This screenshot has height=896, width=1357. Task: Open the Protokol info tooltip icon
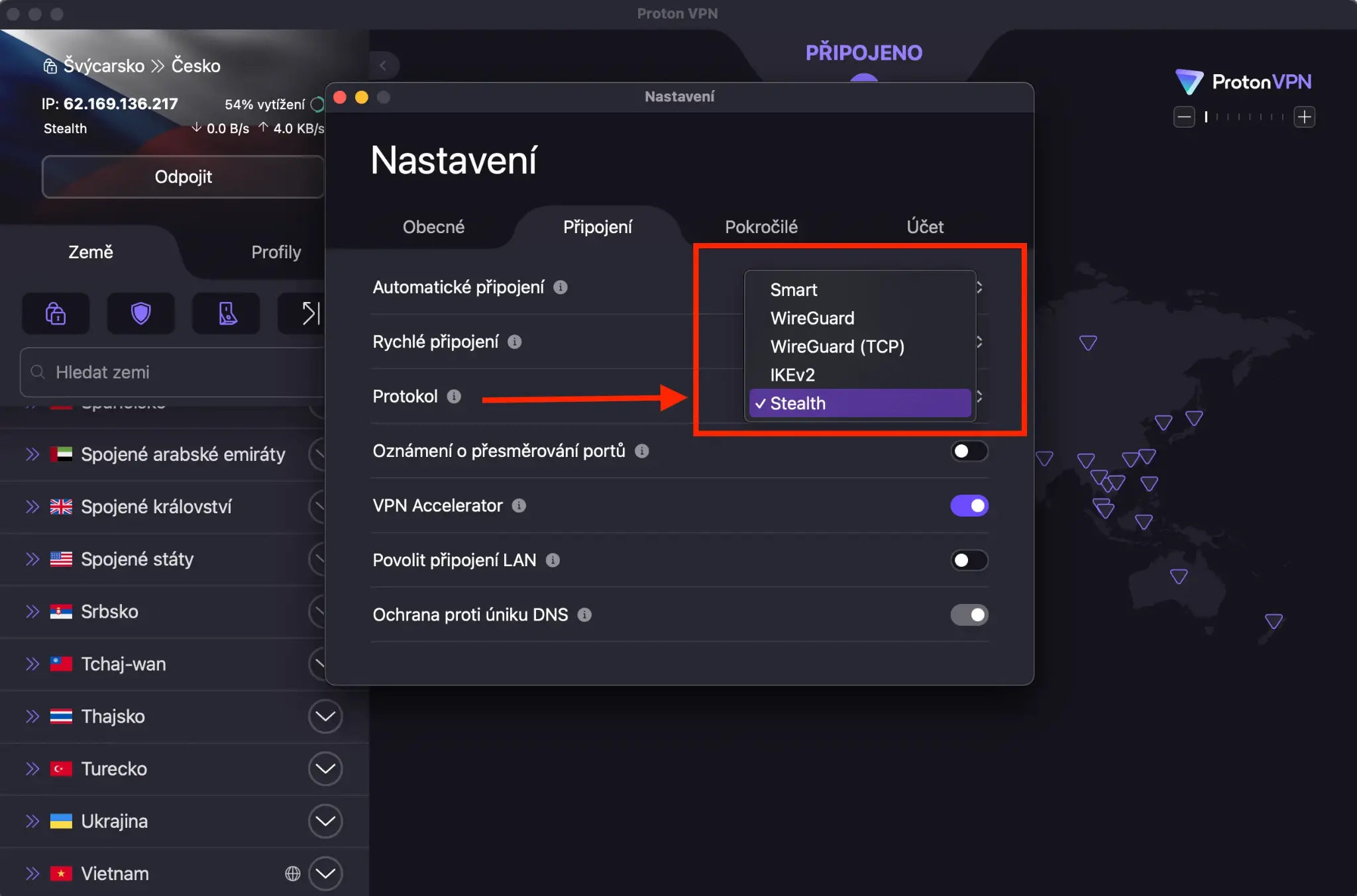click(x=453, y=397)
